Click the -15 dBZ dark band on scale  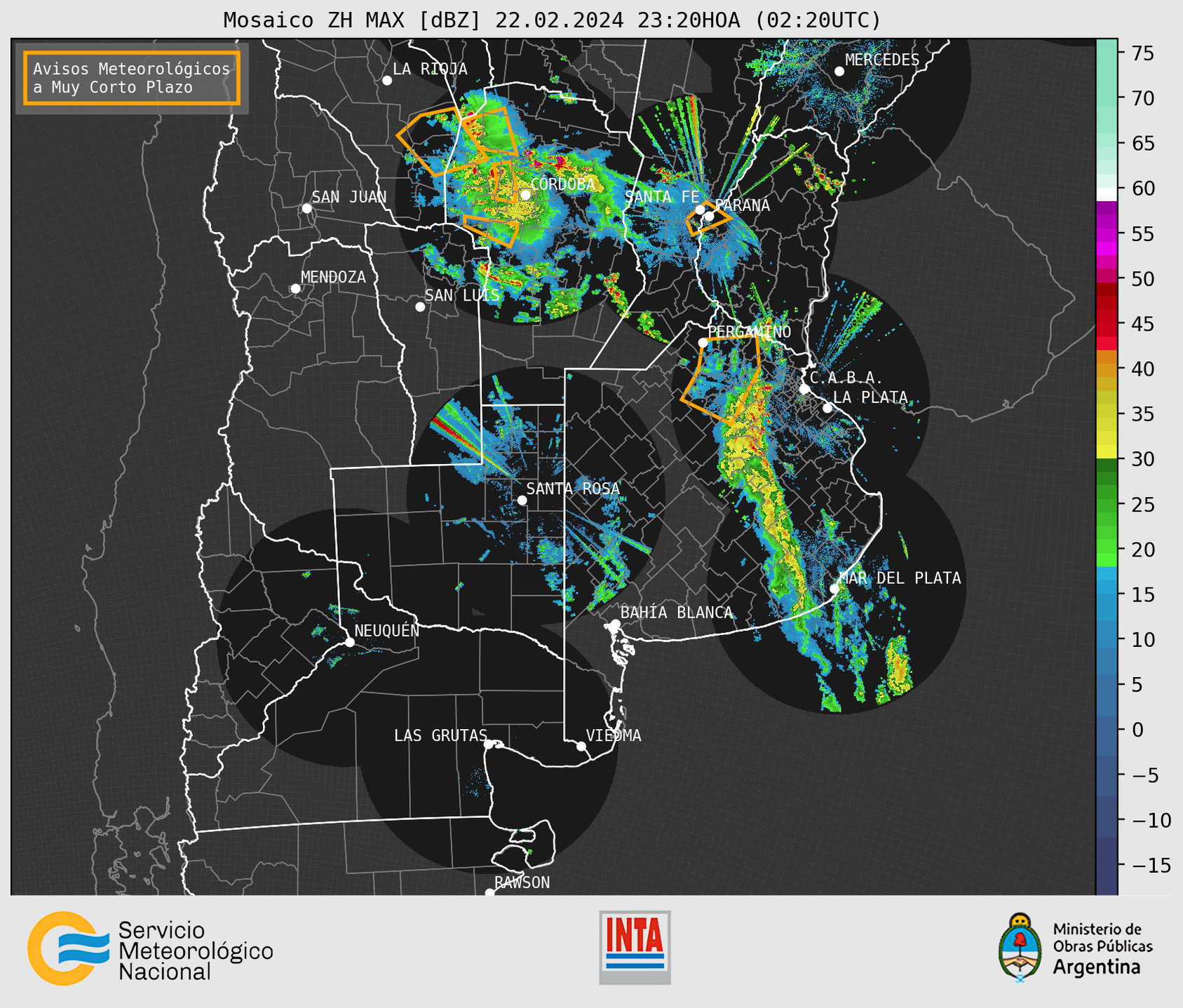click(1107, 865)
